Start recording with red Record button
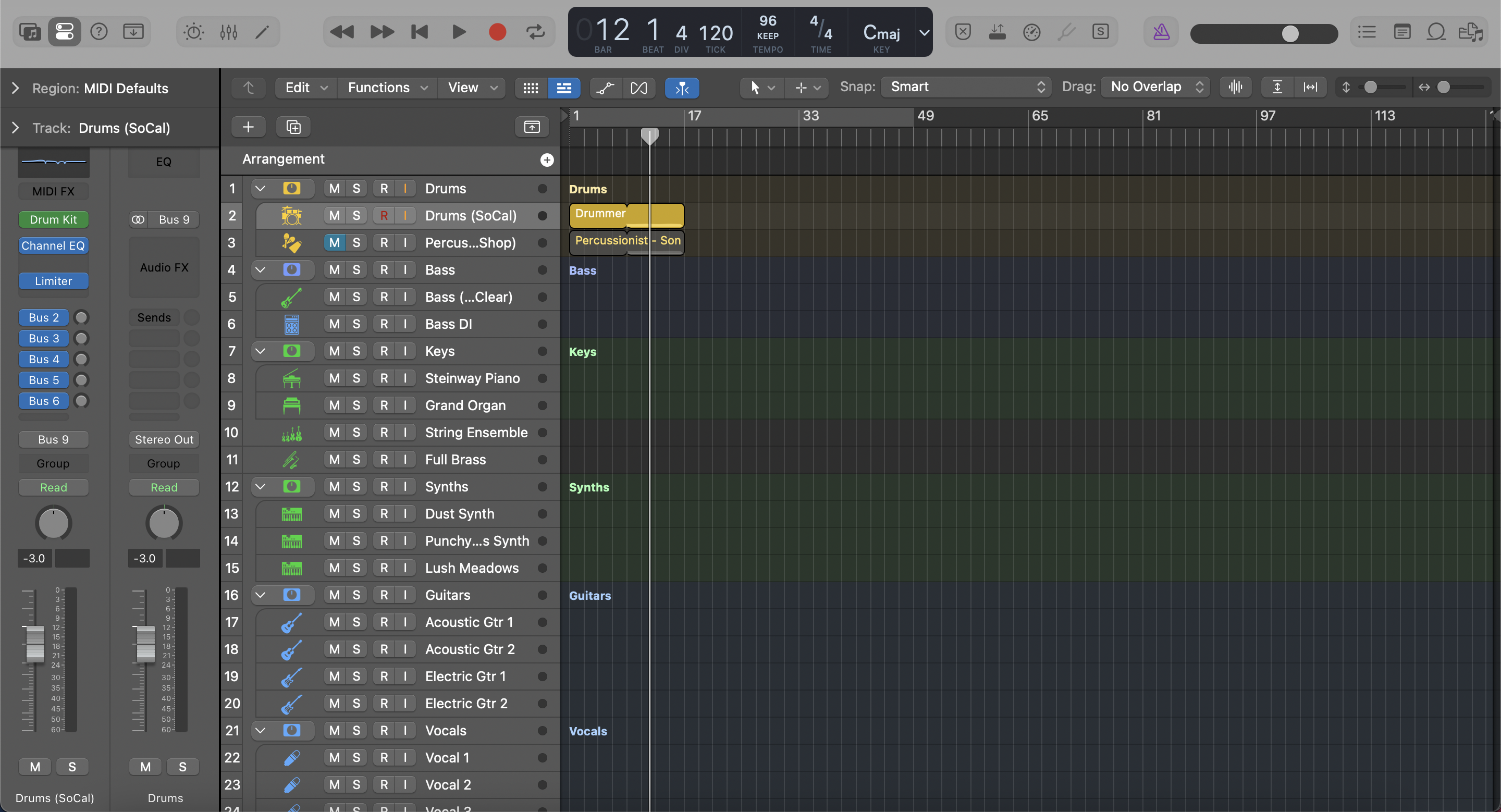The image size is (1501, 812). [497, 32]
